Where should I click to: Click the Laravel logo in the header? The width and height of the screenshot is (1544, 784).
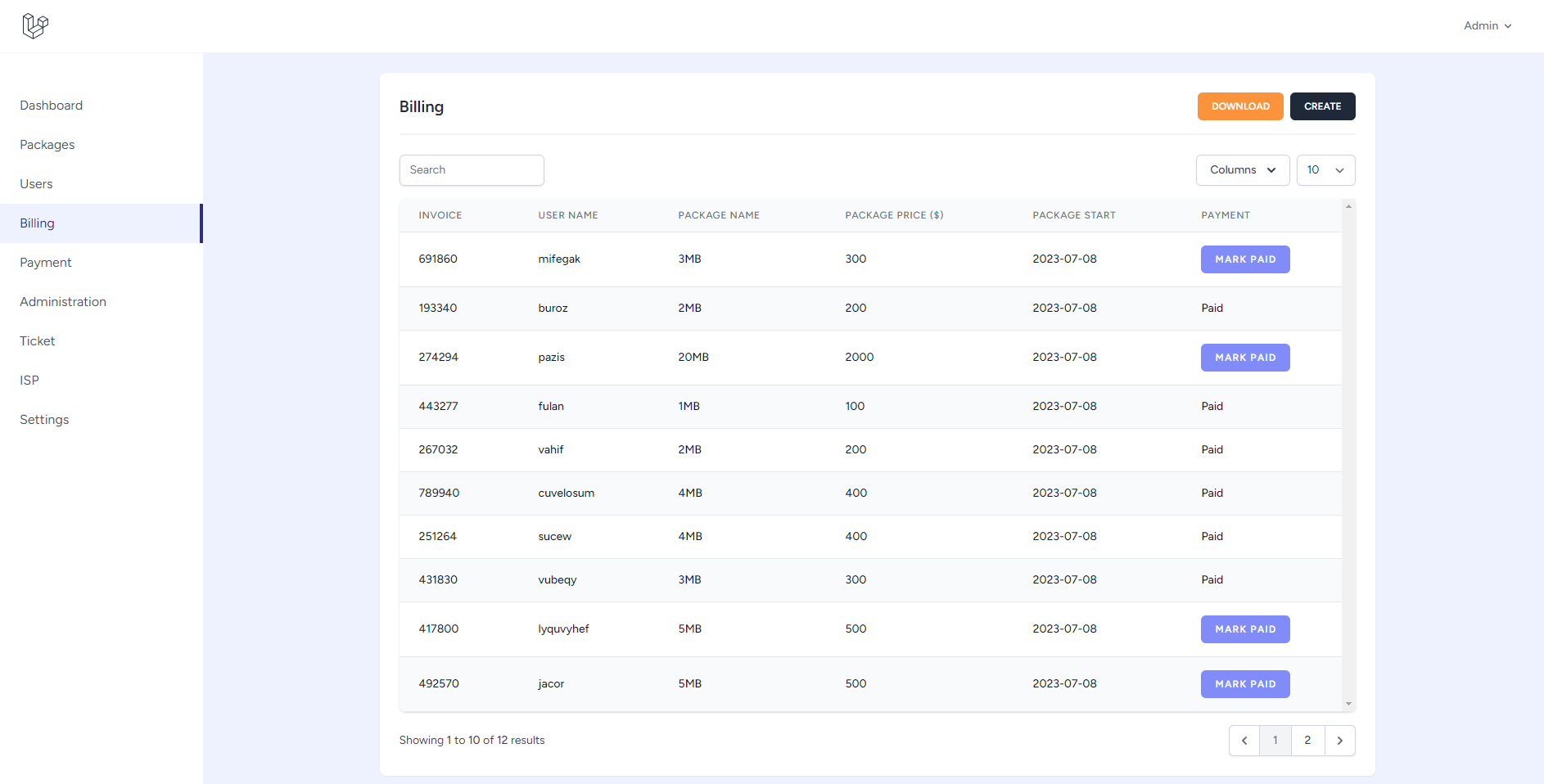36,25
